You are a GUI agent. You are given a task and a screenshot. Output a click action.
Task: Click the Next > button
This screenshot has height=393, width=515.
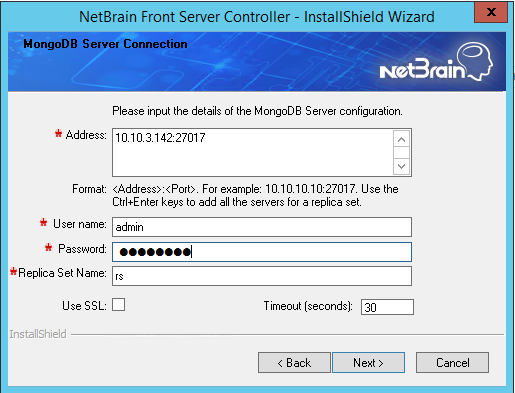coord(368,363)
